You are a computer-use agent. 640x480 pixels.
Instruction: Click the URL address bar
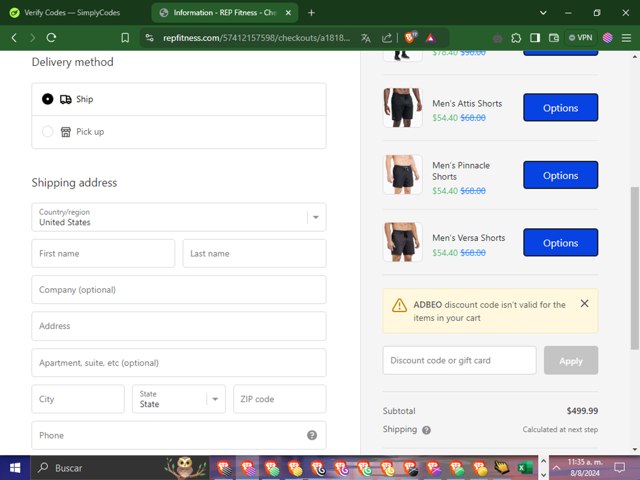256,38
